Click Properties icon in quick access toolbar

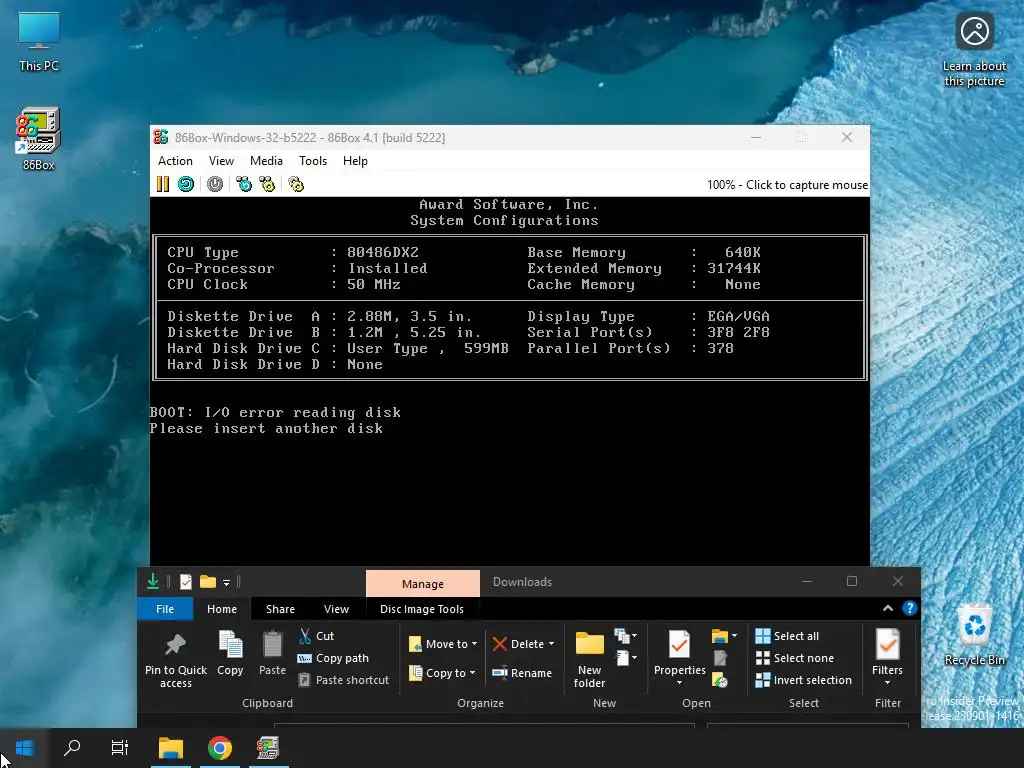[185, 581]
